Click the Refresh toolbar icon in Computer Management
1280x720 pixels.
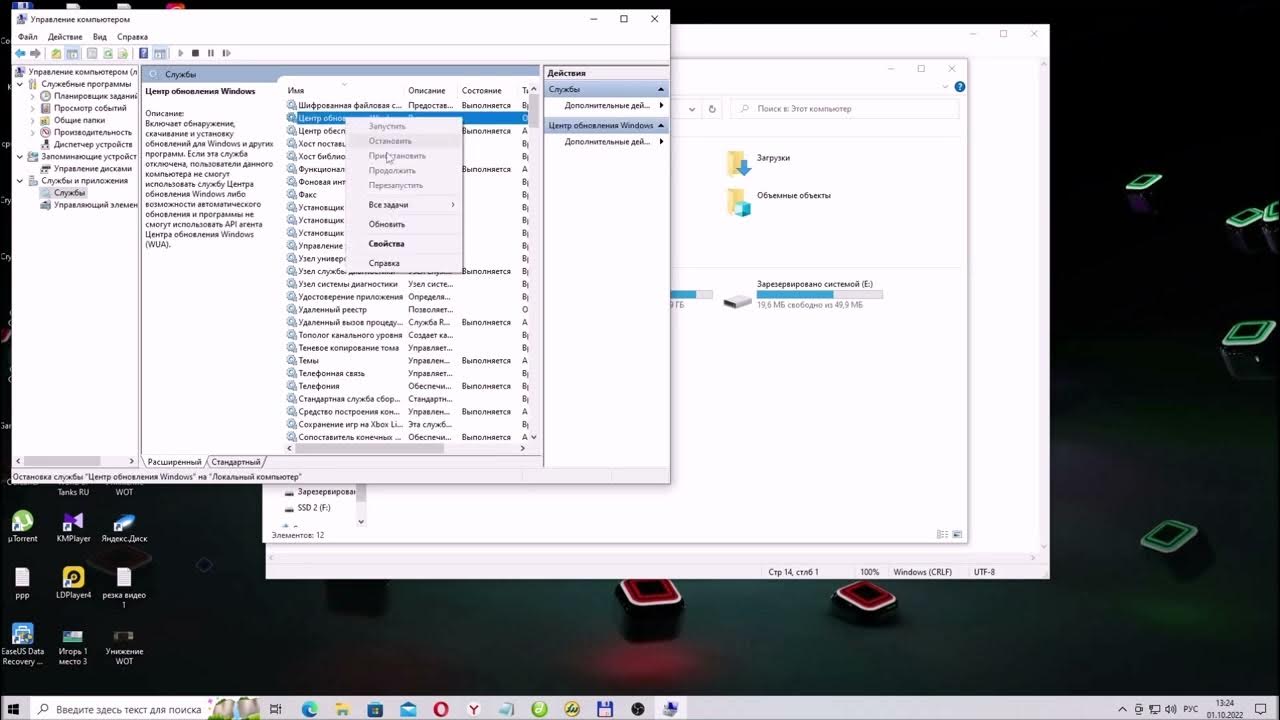[107, 53]
